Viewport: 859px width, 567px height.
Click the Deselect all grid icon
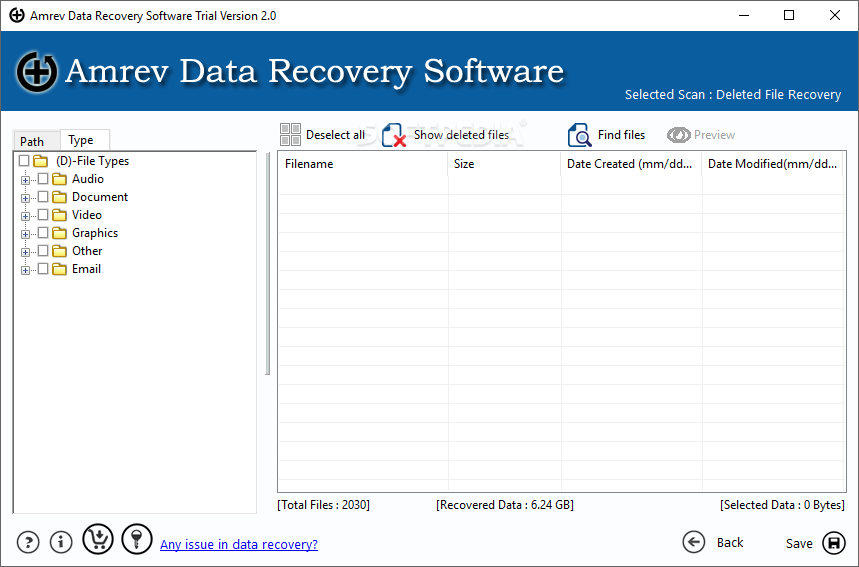click(290, 134)
